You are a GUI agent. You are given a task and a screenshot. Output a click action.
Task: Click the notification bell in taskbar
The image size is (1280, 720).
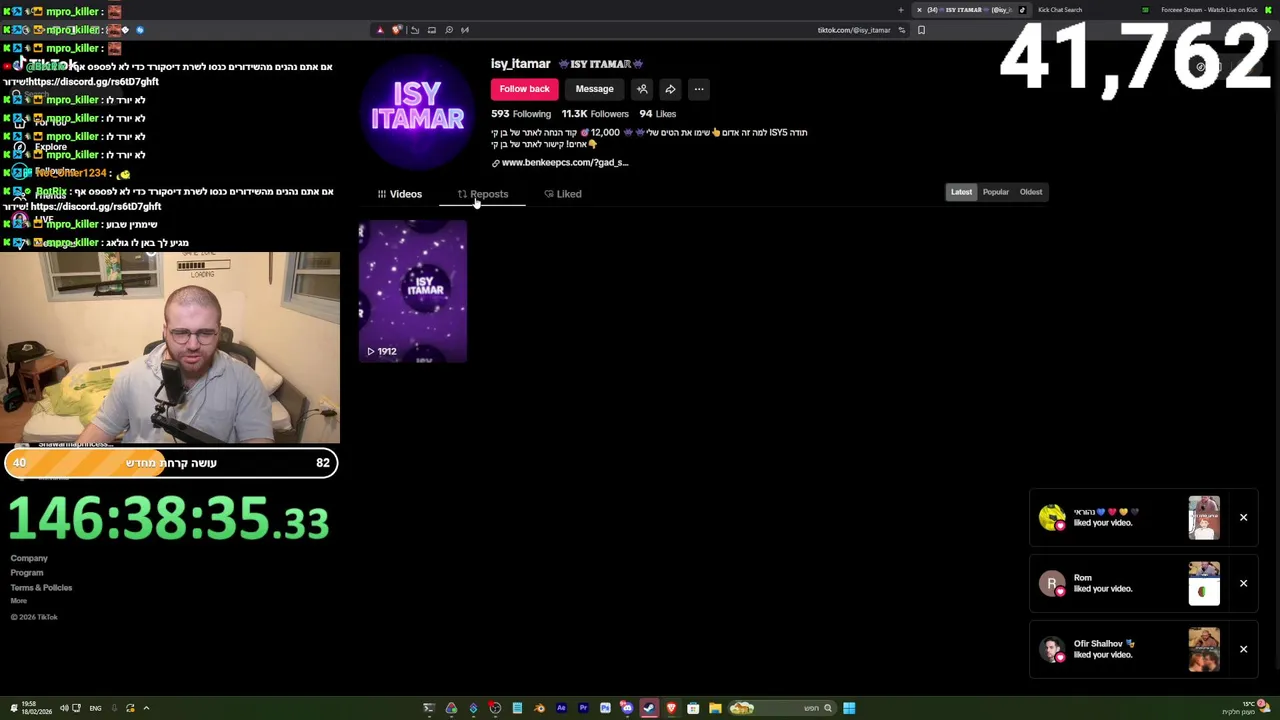[x=14, y=708]
